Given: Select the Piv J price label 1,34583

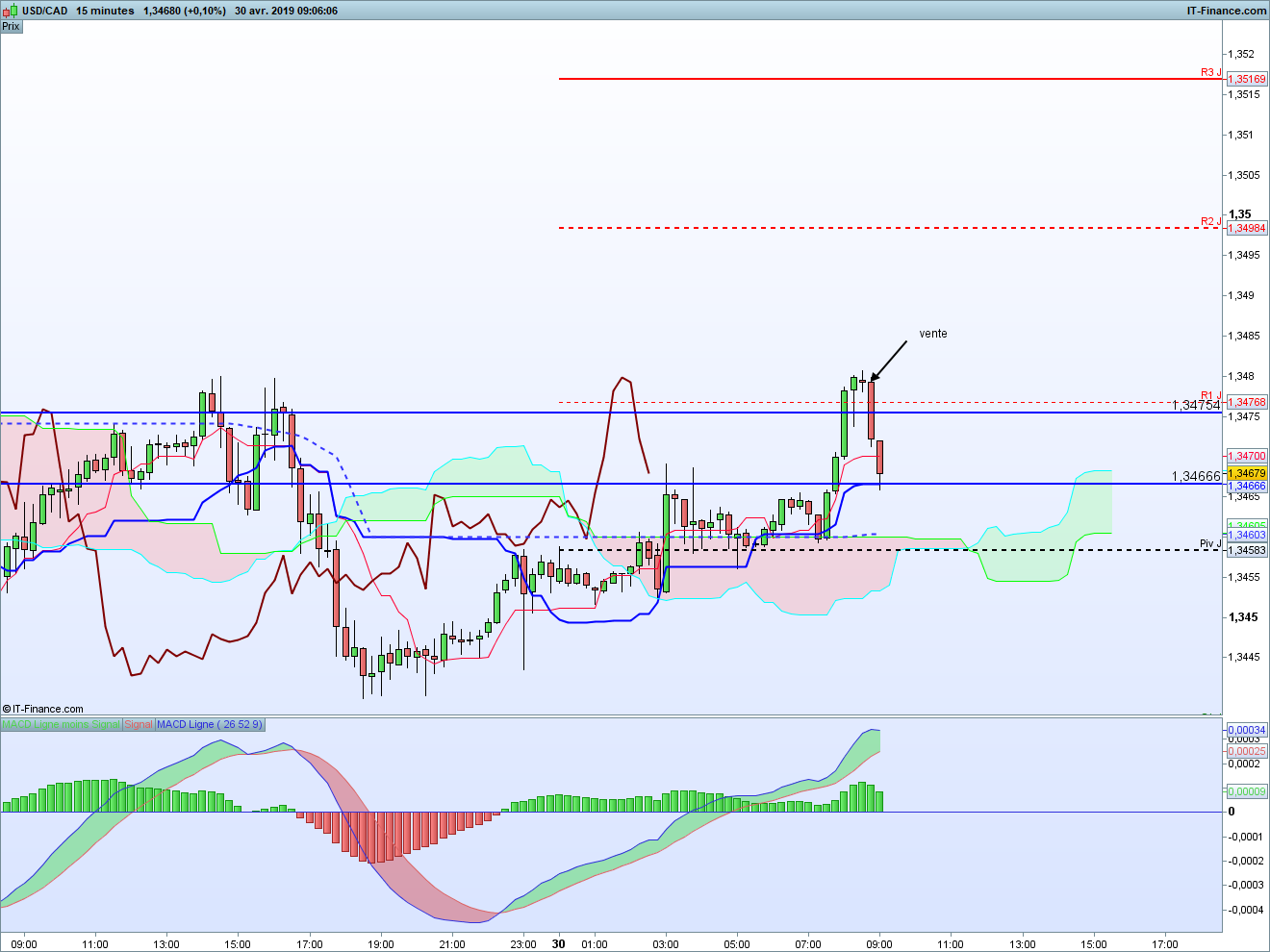Looking at the screenshot, I should [x=1247, y=550].
